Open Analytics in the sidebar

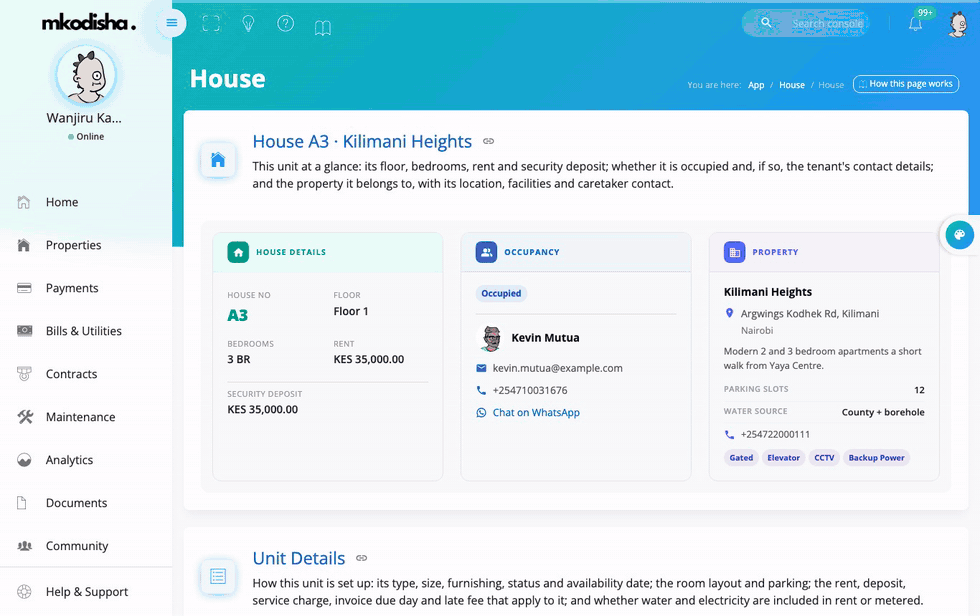86,460
